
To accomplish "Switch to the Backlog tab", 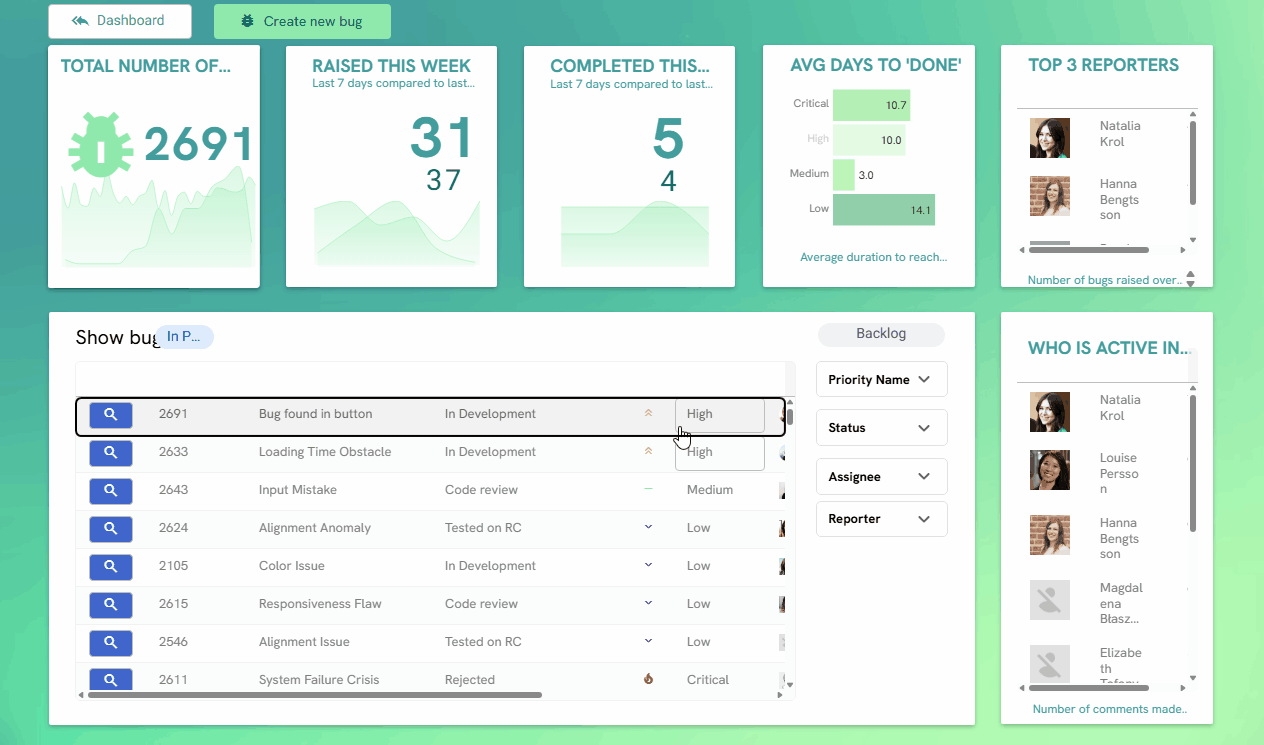I will (x=881, y=334).
